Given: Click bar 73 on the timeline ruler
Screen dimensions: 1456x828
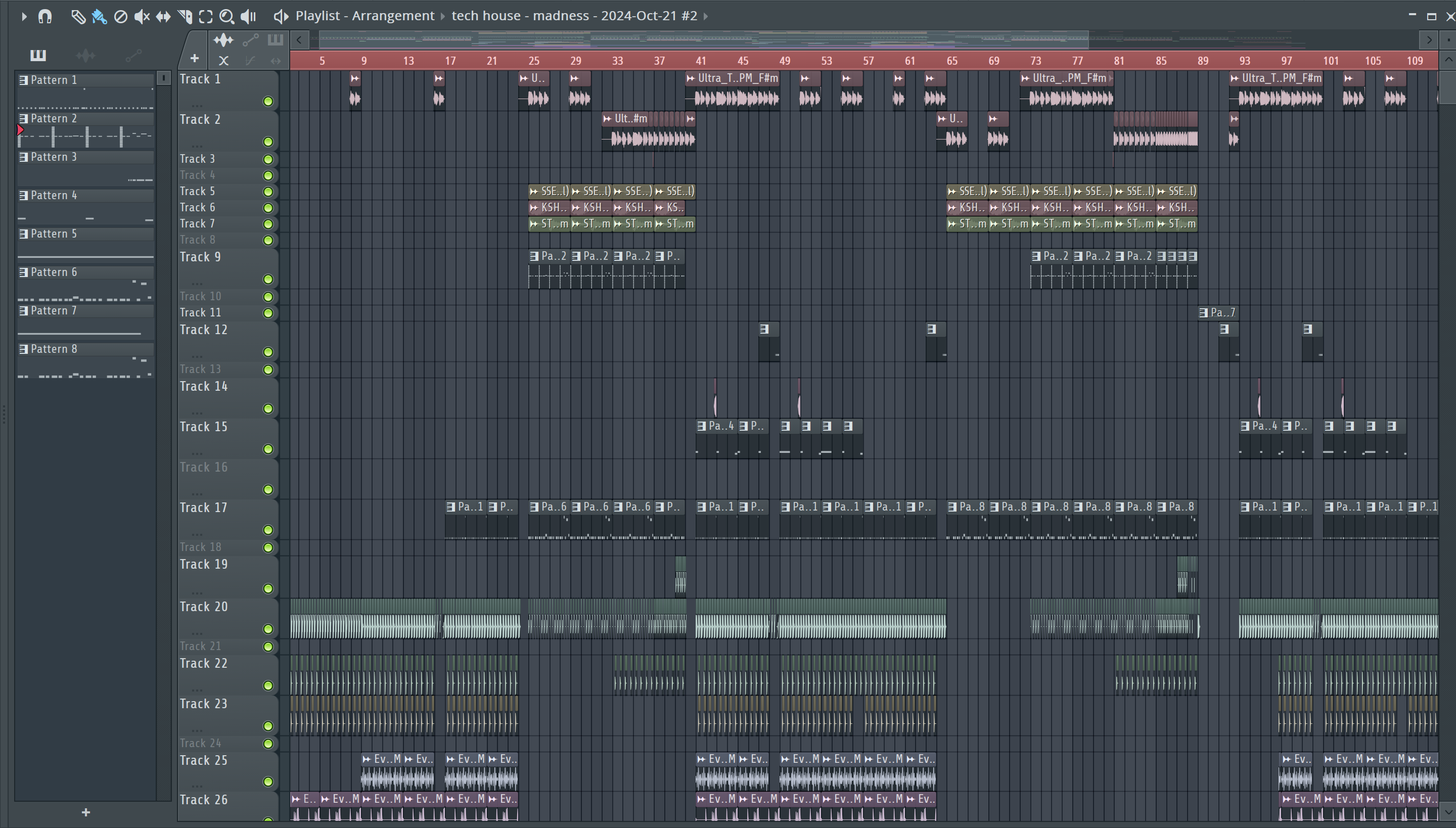Looking at the screenshot, I should tap(1036, 61).
